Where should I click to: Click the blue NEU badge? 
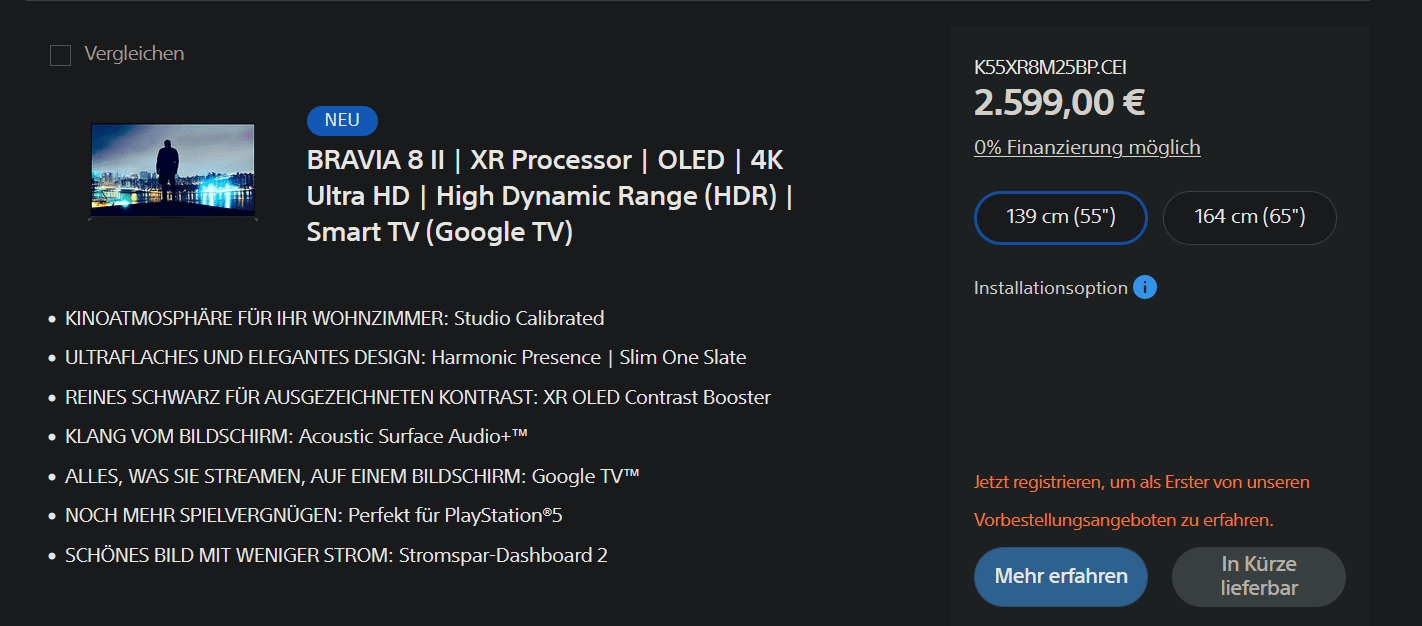(x=342, y=120)
